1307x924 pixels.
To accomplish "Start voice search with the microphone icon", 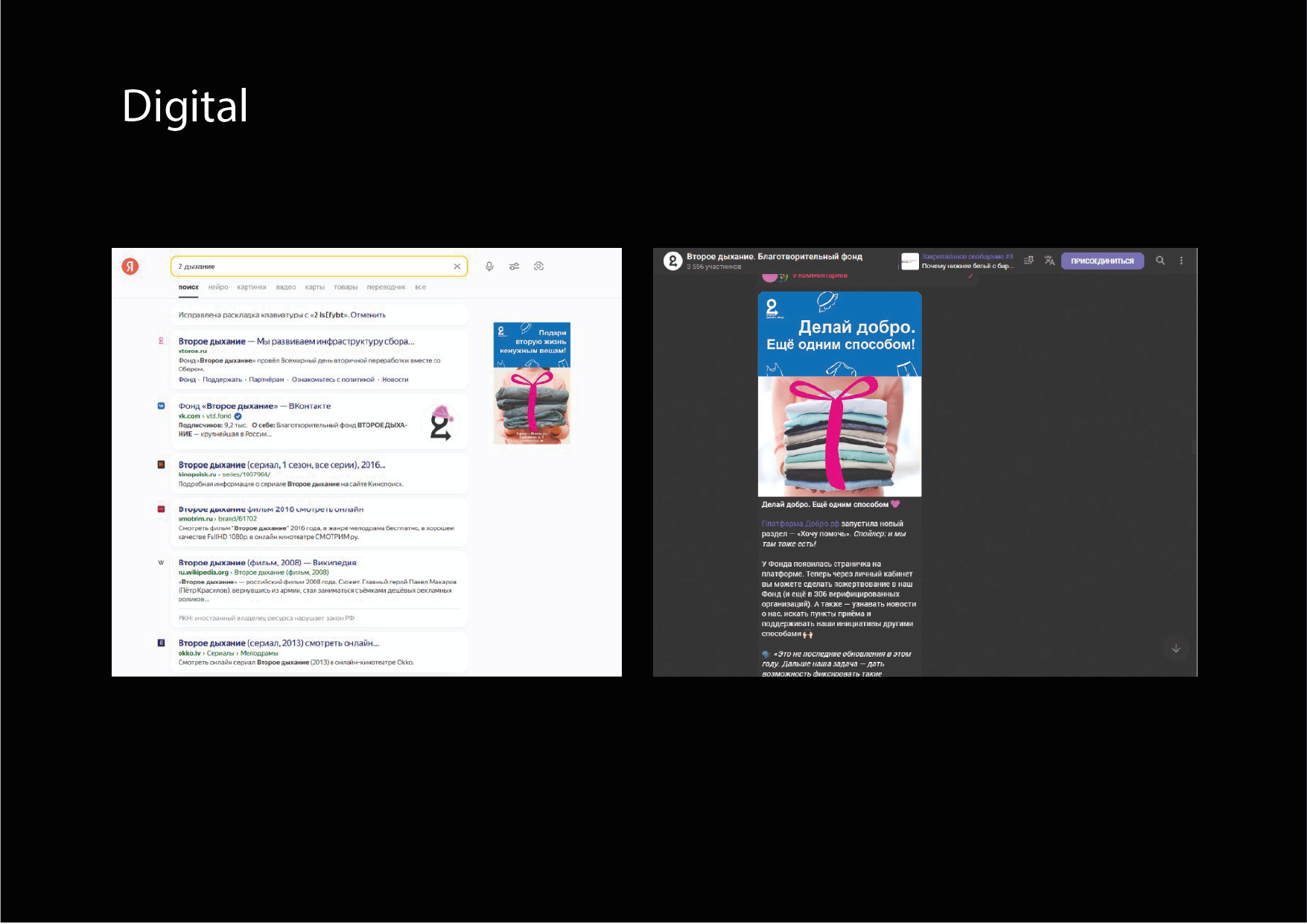I will click(x=489, y=267).
